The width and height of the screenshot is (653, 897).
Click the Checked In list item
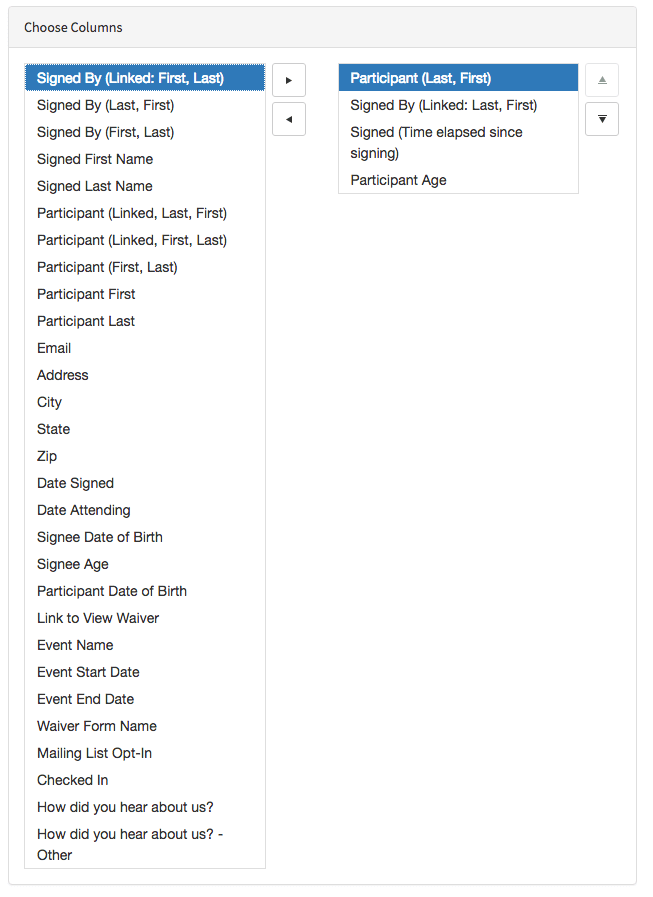(72, 780)
